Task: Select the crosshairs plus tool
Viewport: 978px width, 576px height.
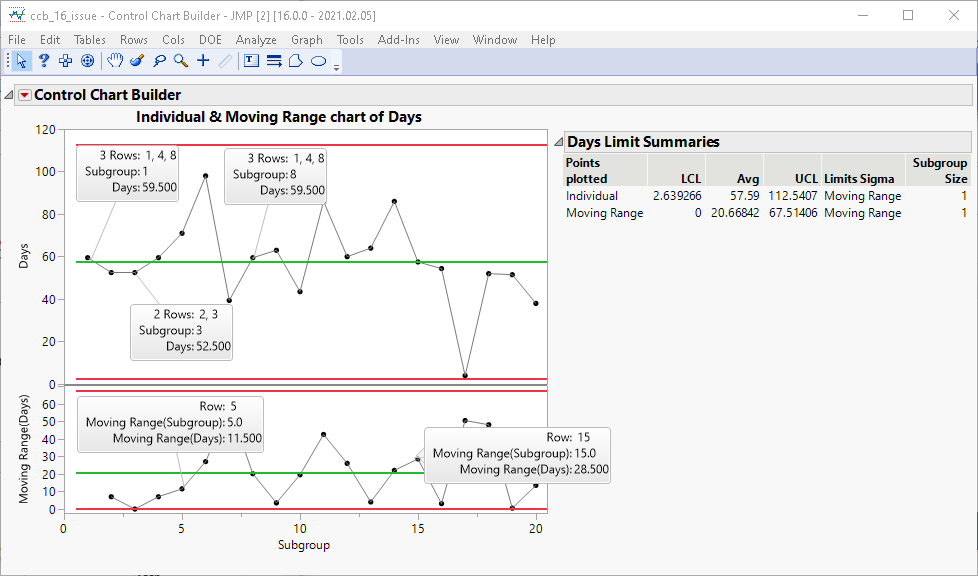Action: point(203,61)
